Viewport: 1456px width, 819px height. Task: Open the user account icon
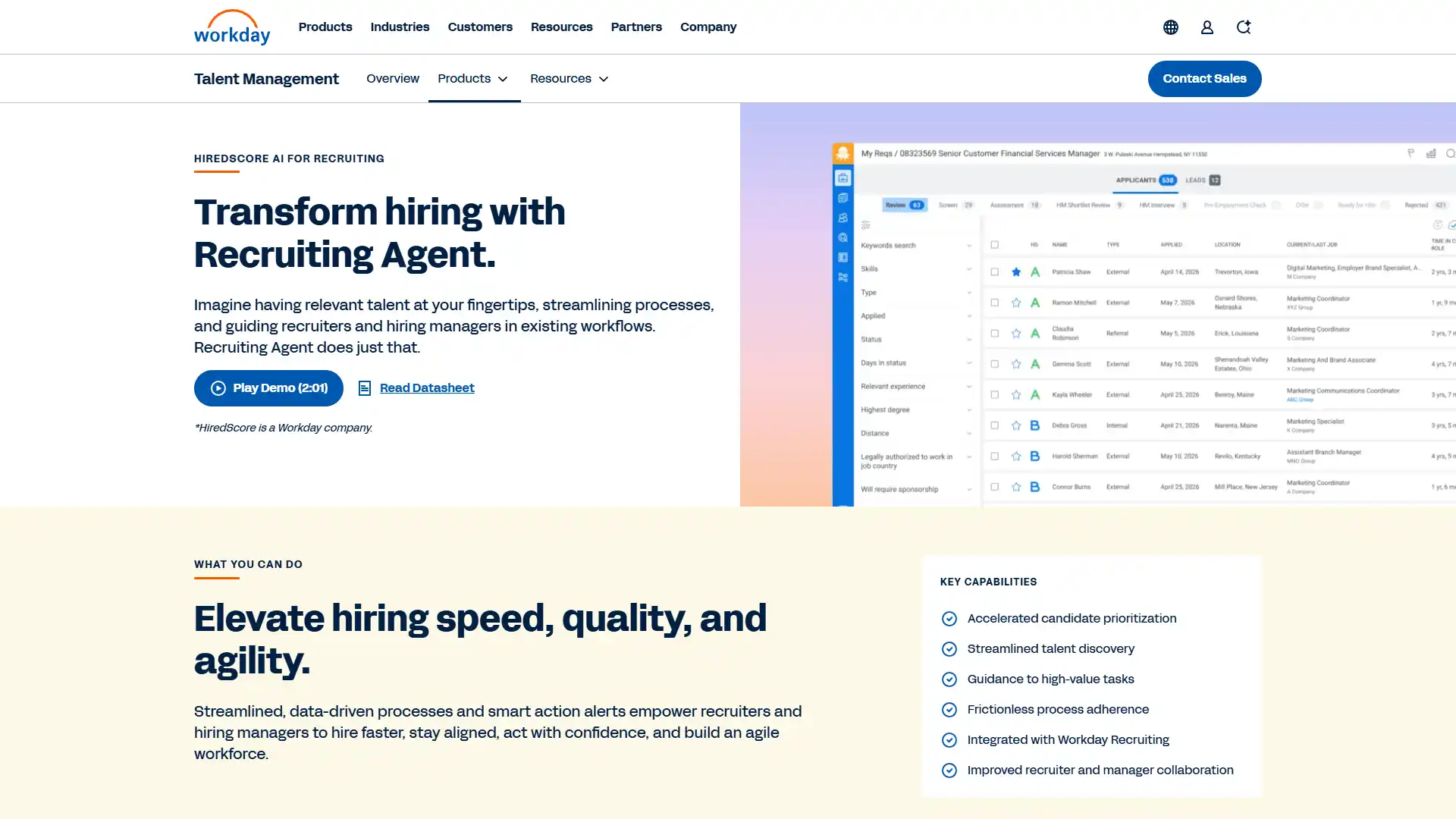(x=1207, y=27)
